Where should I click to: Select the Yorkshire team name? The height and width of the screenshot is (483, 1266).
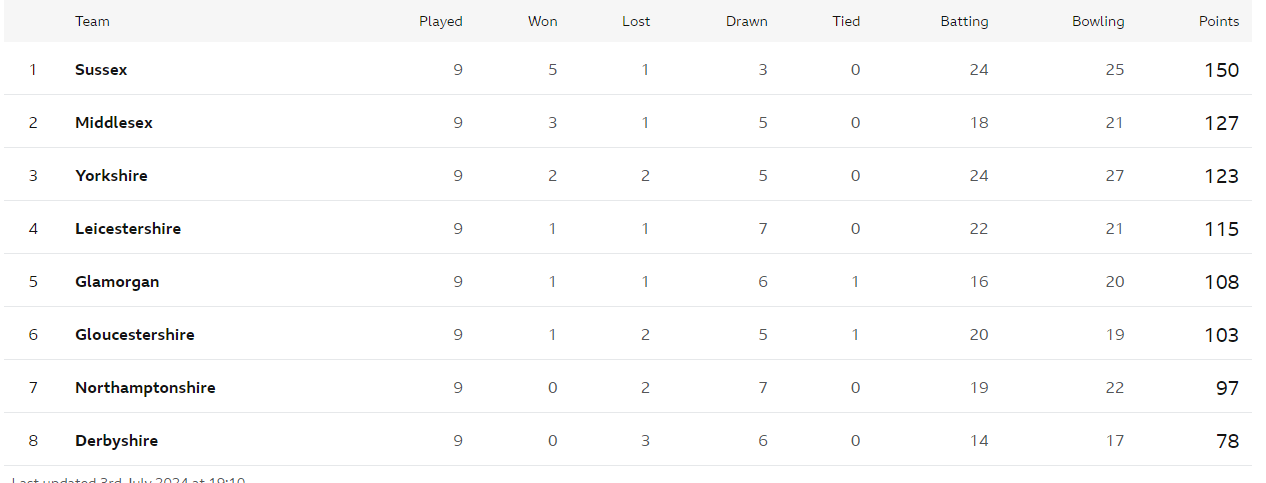[111, 176]
